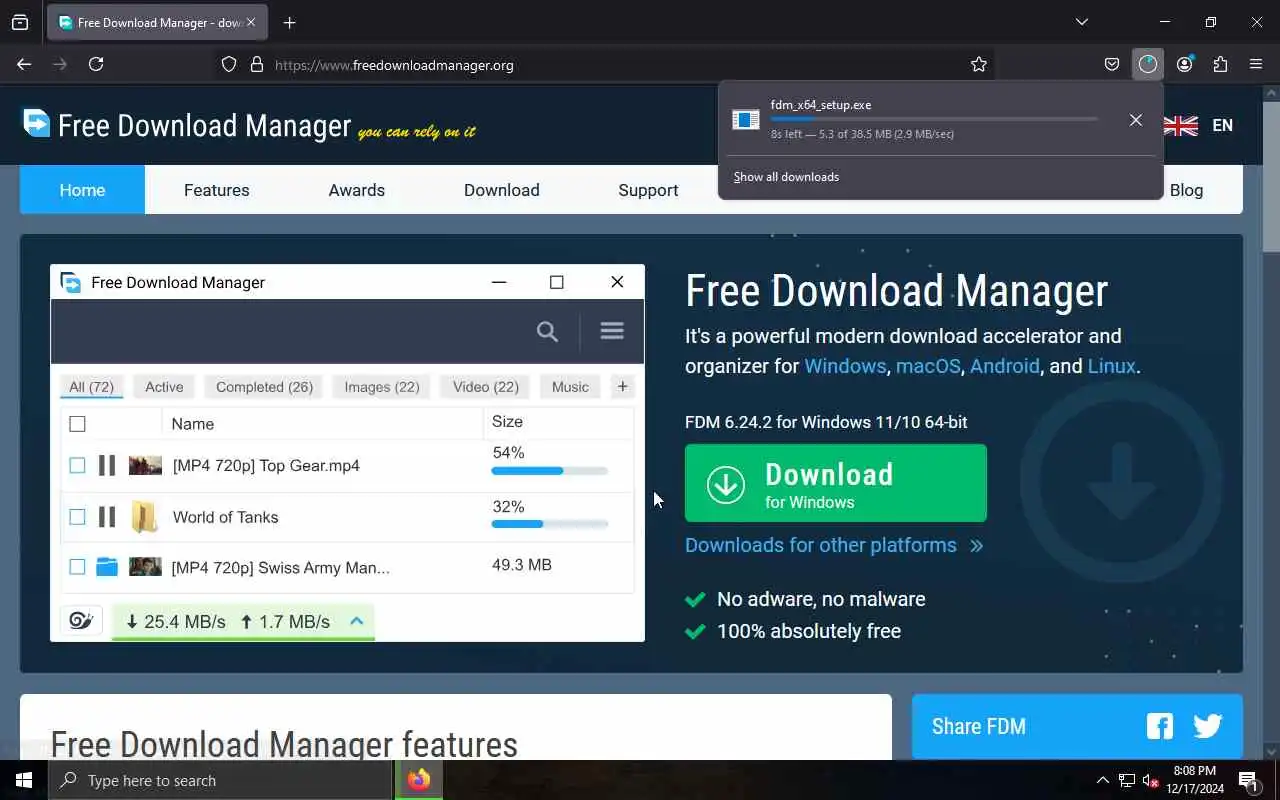Open the Awards page
This screenshot has height=800, width=1280.
(x=357, y=190)
